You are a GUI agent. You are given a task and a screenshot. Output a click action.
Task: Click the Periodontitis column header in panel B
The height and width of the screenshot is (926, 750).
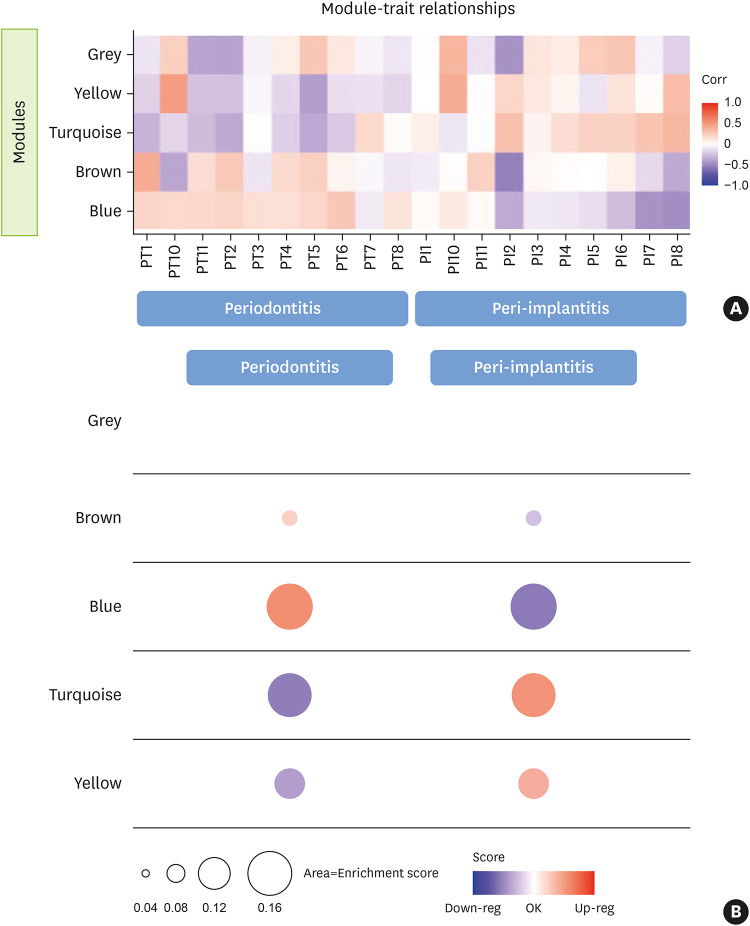[x=289, y=367]
